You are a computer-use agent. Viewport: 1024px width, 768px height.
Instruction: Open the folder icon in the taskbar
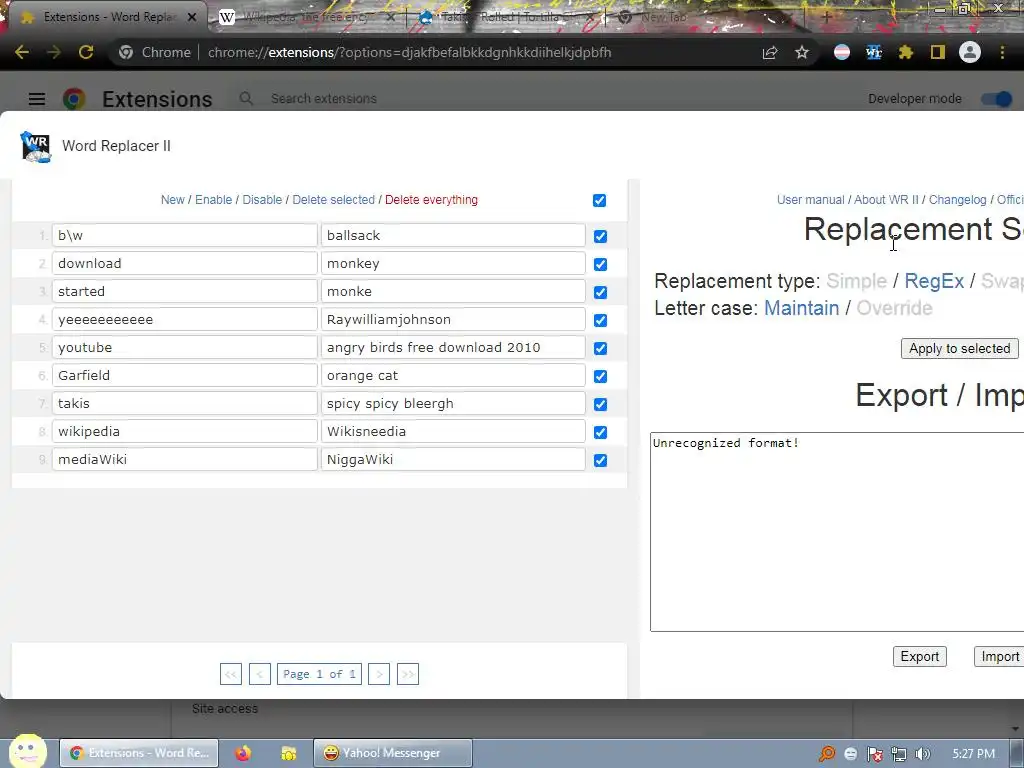tap(289, 753)
